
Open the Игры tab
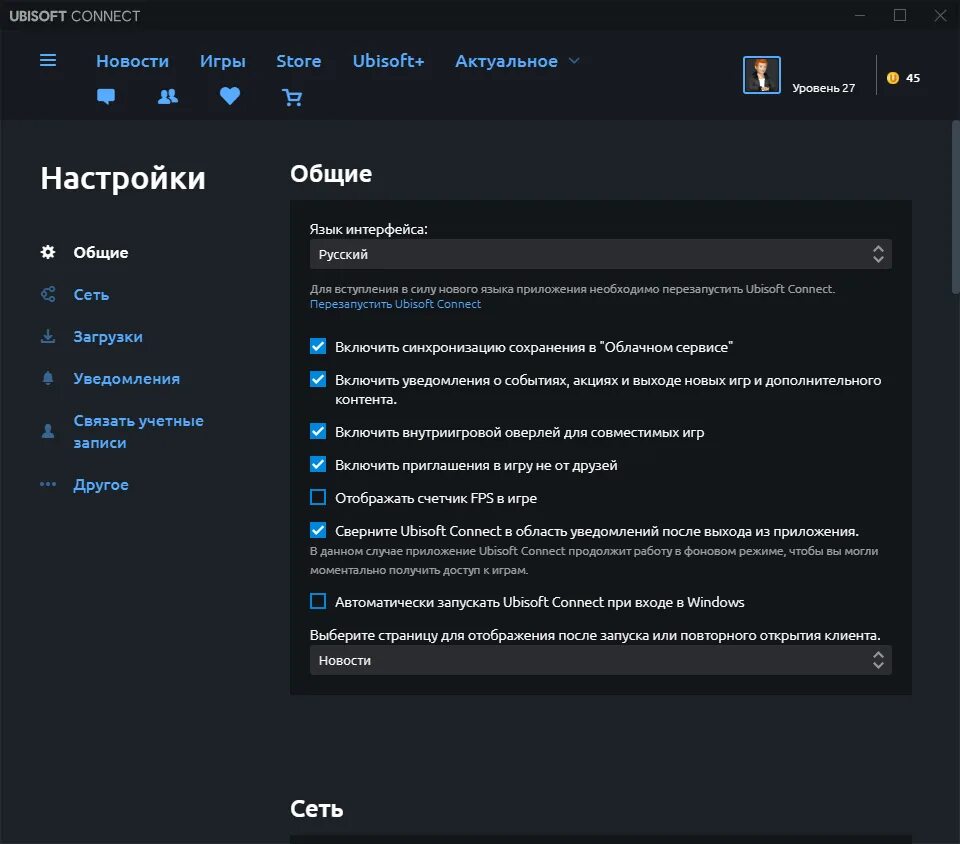223,61
